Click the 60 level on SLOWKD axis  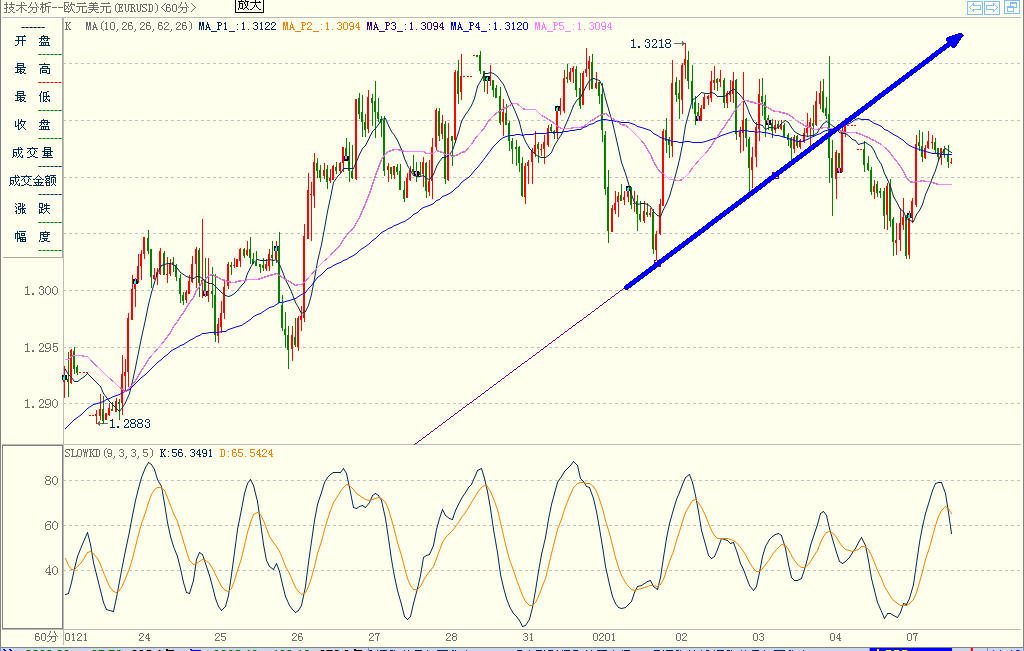(x=51, y=526)
